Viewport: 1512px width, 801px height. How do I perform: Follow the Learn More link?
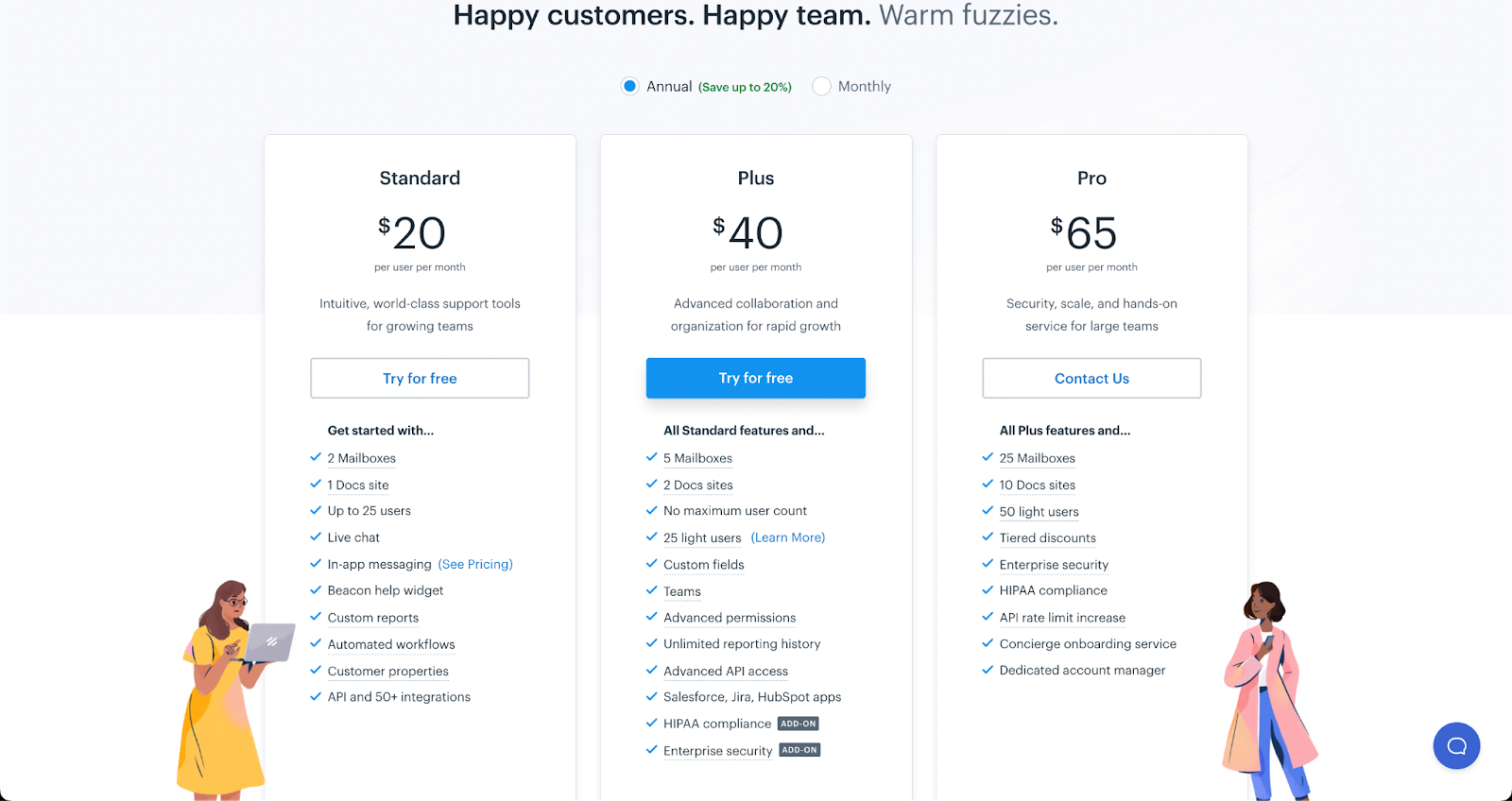[x=787, y=537]
